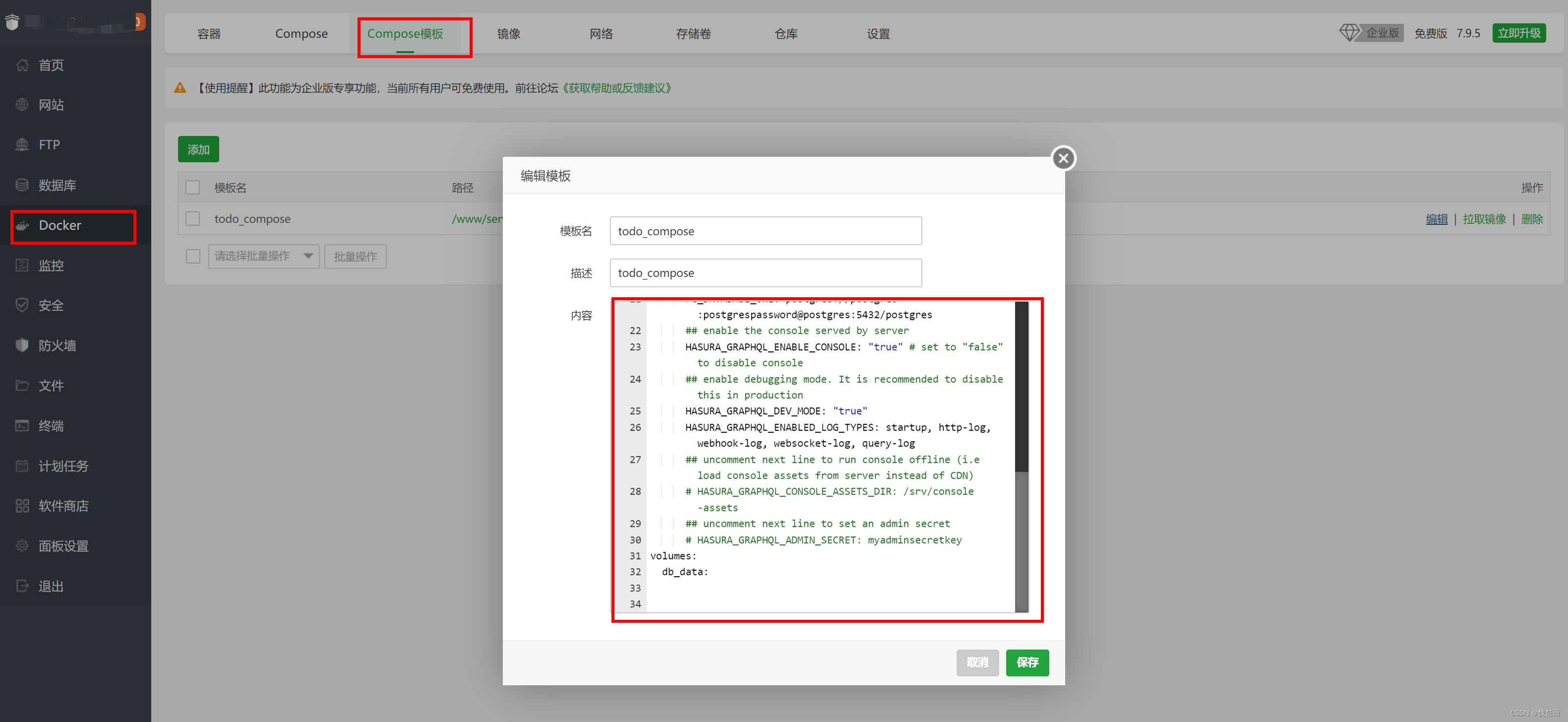The height and width of the screenshot is (722, 1568).
Task: Open the 请选择批量操作 dropdown
Action: pyautogui.click(x=264, y=257)
